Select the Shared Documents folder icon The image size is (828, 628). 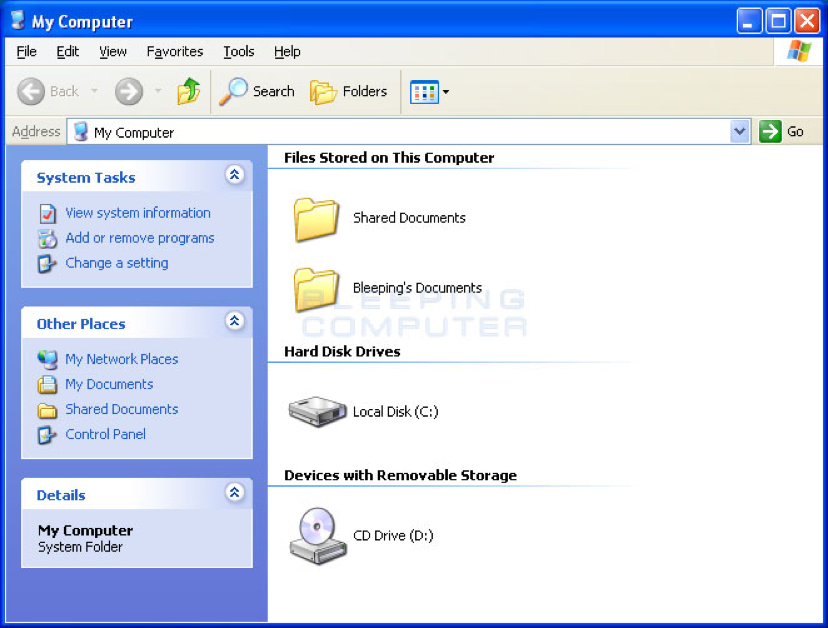pyautogui.click(x=316, y=219)
